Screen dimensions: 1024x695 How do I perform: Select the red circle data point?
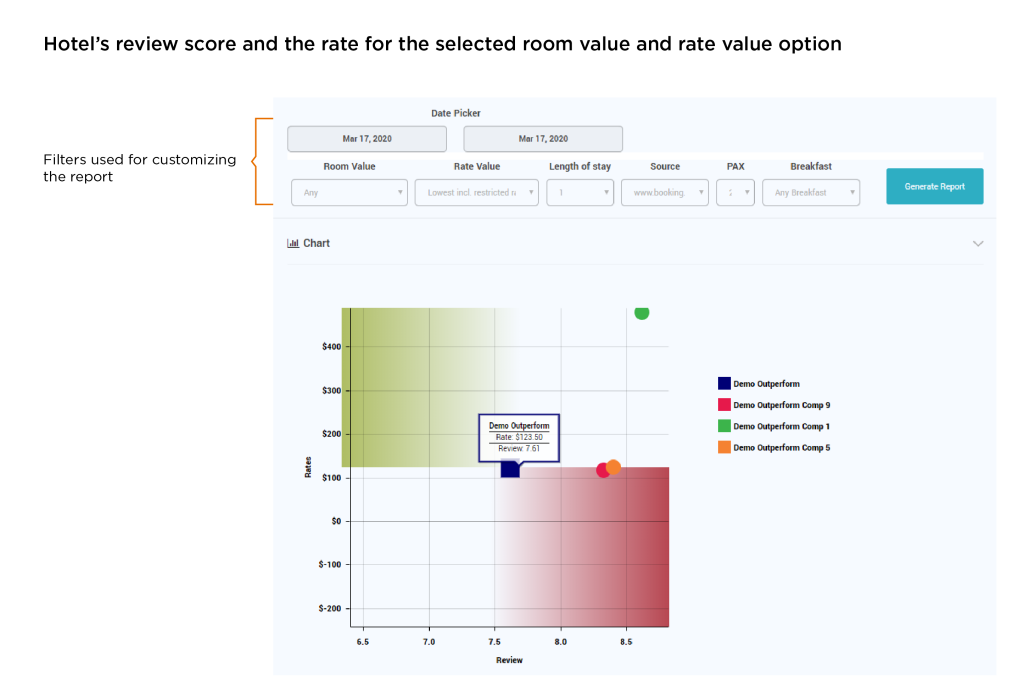(x=601, y=470)
